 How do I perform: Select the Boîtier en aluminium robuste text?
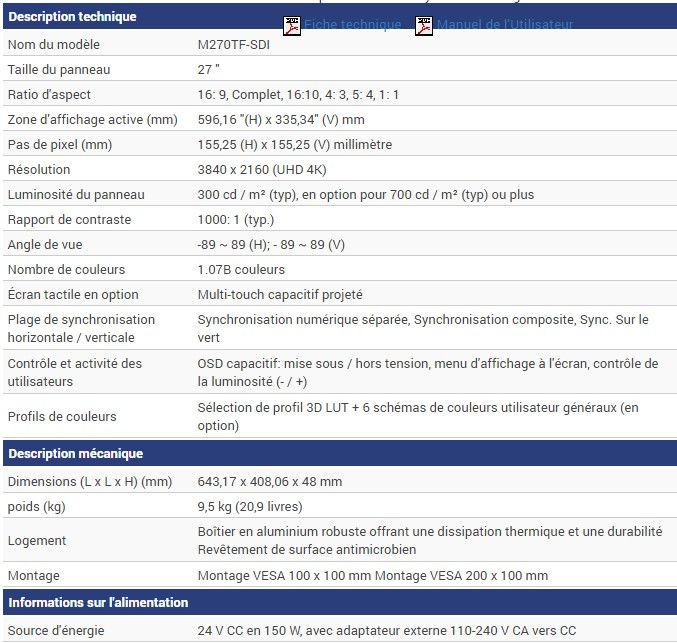(x=430, y=540)
